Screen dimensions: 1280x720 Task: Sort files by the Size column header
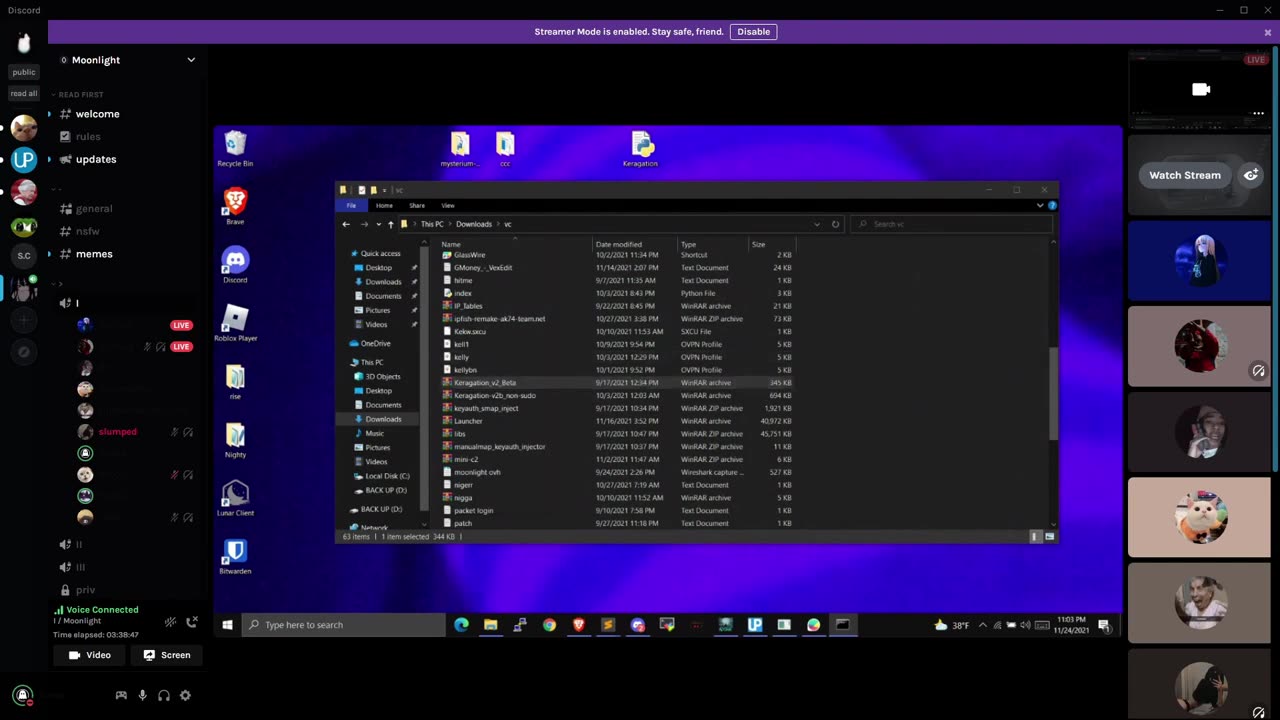pos(758,244)
